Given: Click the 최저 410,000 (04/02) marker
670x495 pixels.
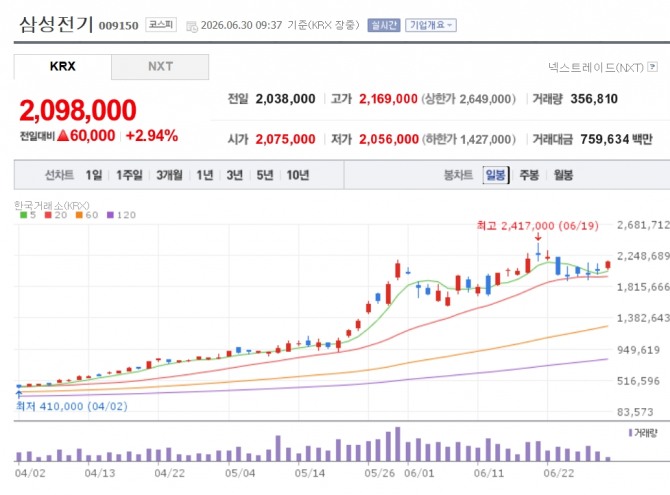Looking at the screenshot, I should tap(72, 406).
